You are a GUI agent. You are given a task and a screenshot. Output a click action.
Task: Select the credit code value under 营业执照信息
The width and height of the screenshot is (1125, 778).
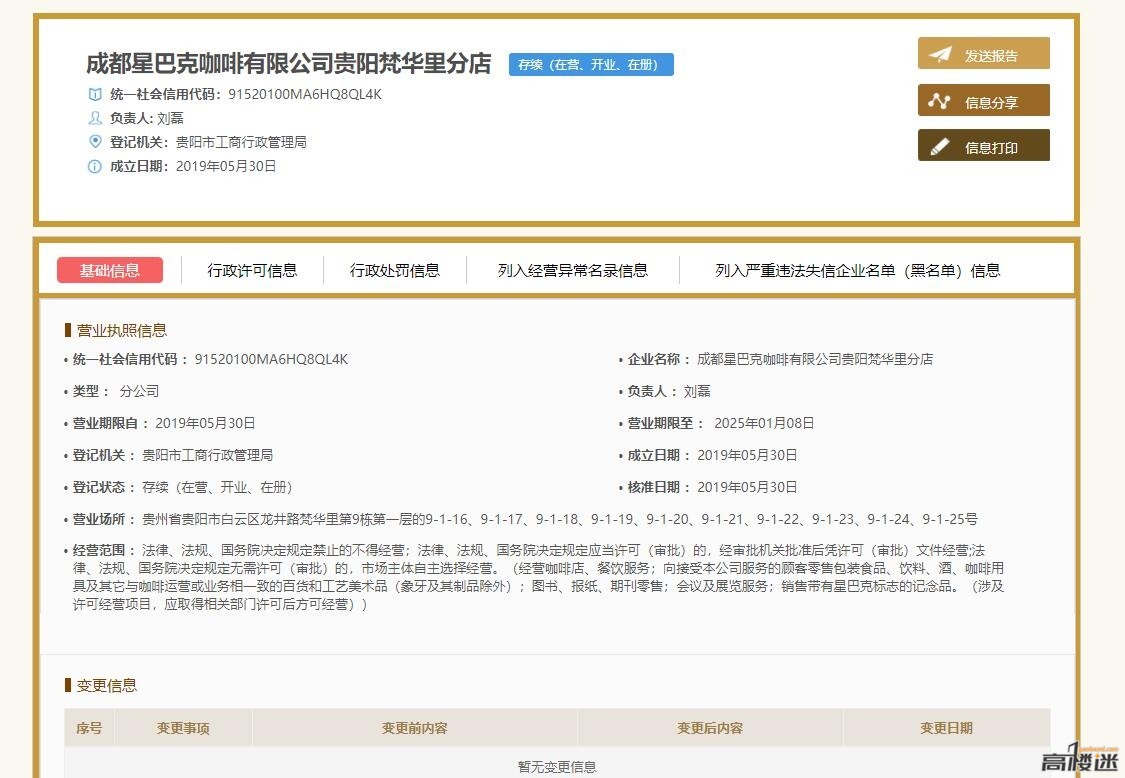271,359
